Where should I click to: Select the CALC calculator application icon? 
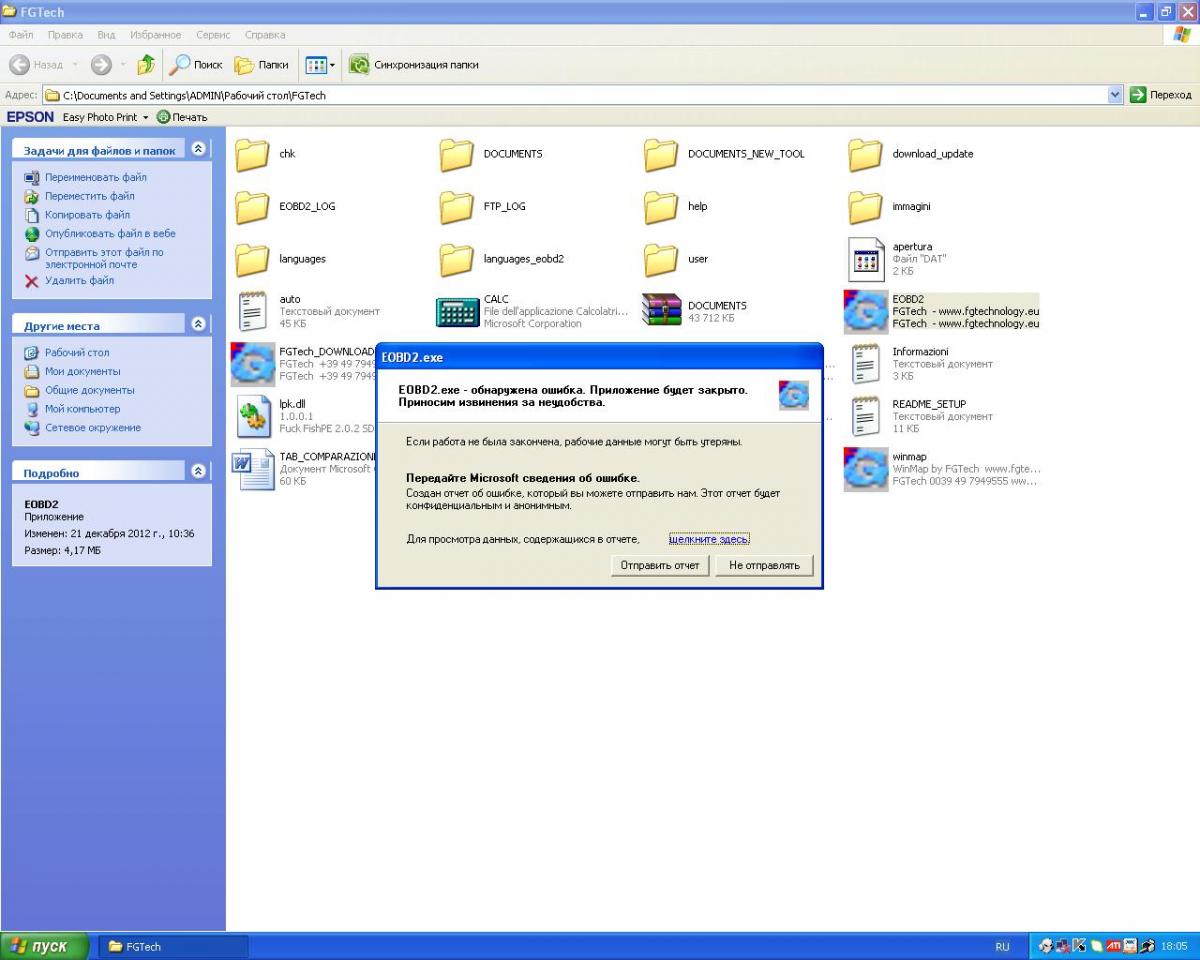[x=457, y=312]
